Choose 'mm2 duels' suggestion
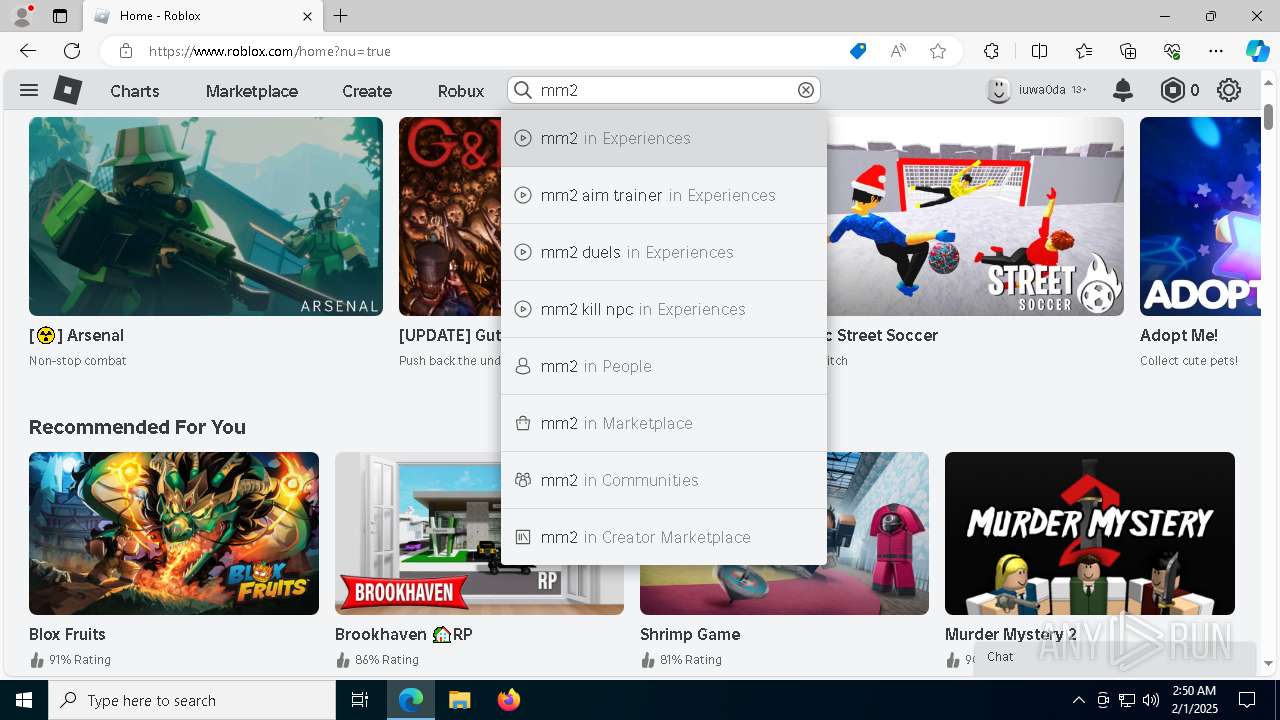This screenshot has width=1280, height=720. tap(664, 252)
